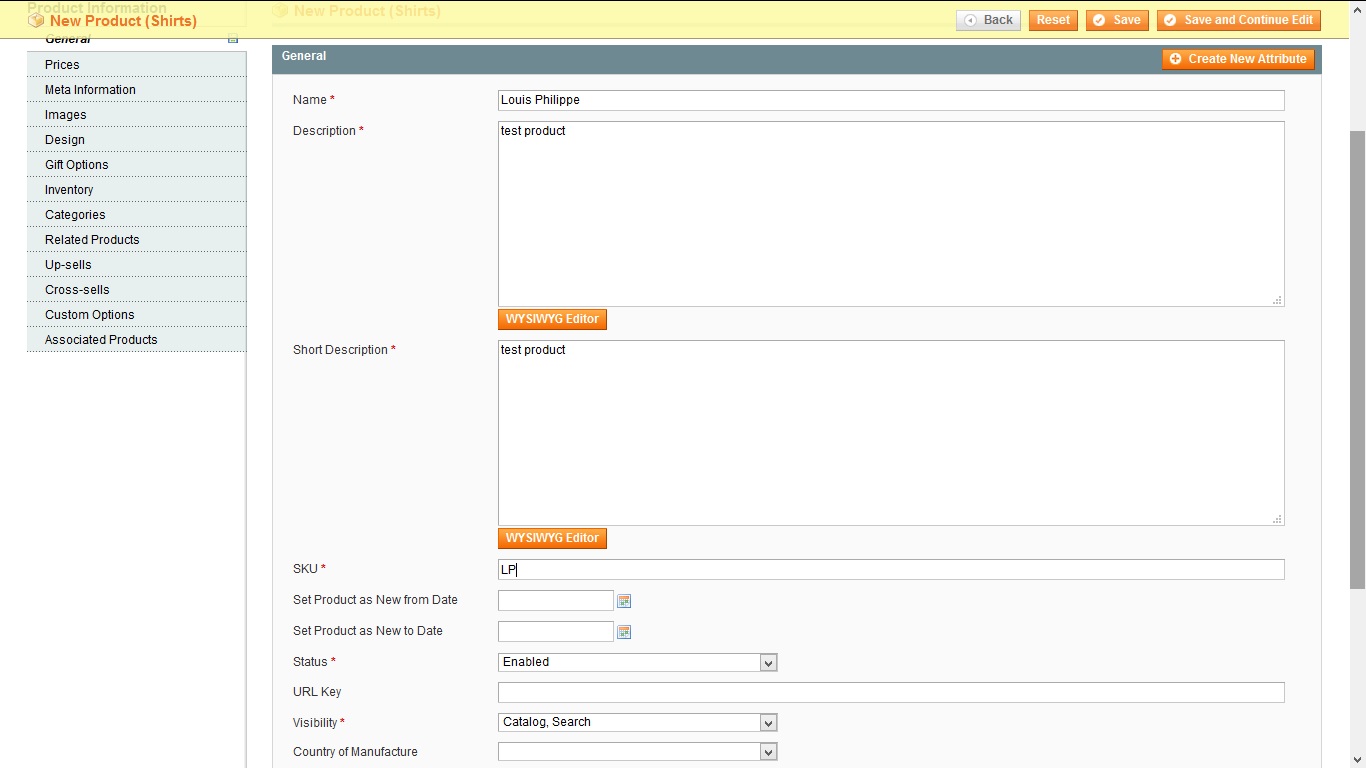The image size is (1366, 768).
Task: Click Create New Attribute button
Action: [x=1238, y=59]
